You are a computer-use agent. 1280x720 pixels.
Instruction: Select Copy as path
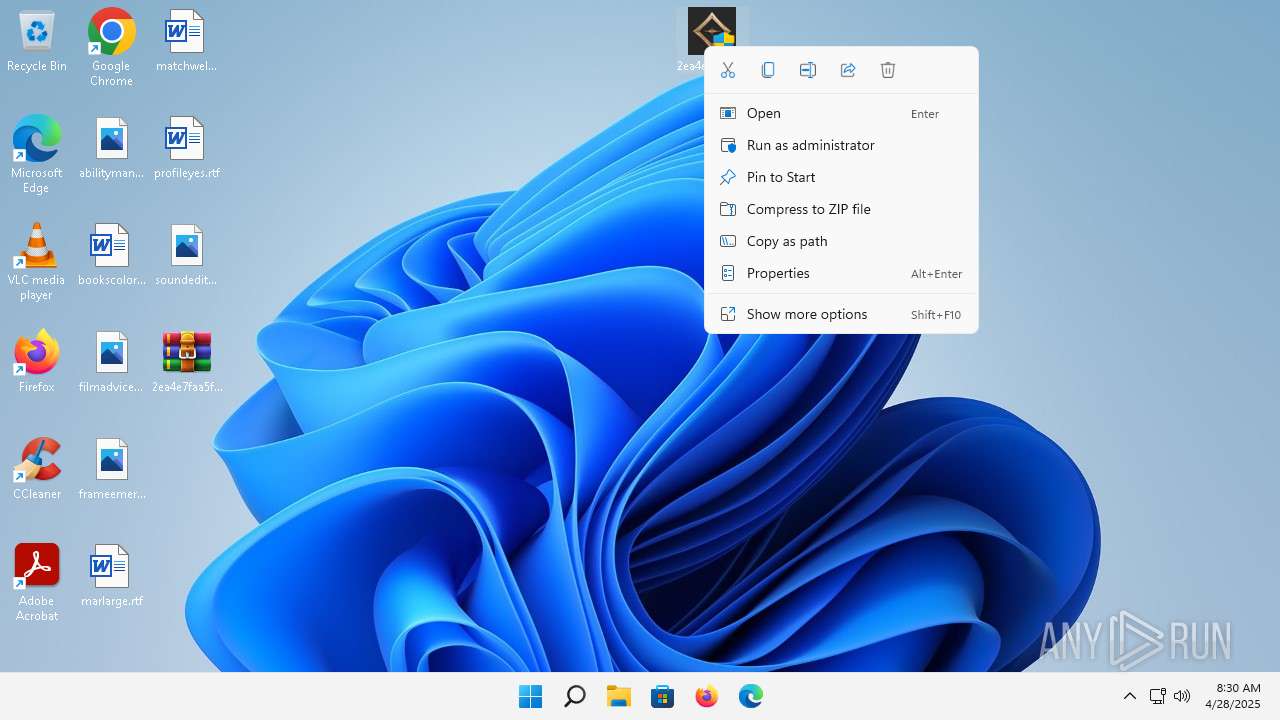(841, 241)
